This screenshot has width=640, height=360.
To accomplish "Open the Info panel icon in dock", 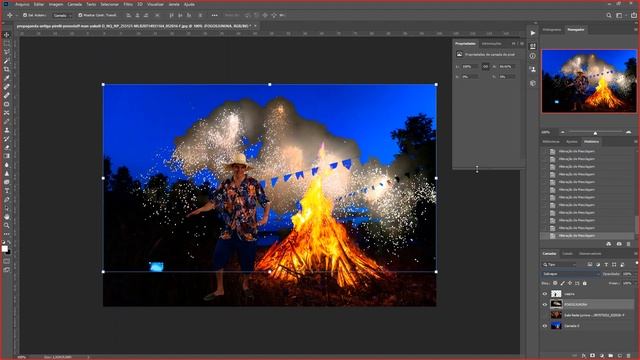I will (x=533, y=56).
